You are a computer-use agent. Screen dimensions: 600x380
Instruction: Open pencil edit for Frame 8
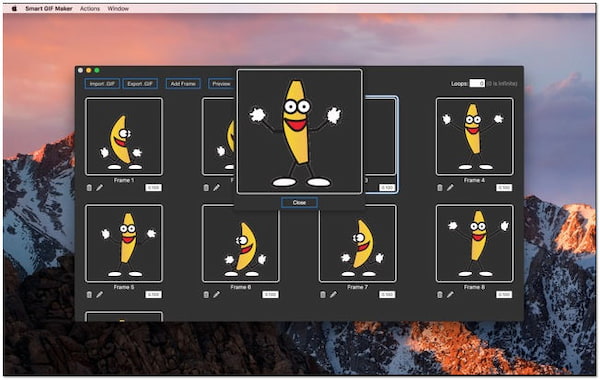coord(450,294)
